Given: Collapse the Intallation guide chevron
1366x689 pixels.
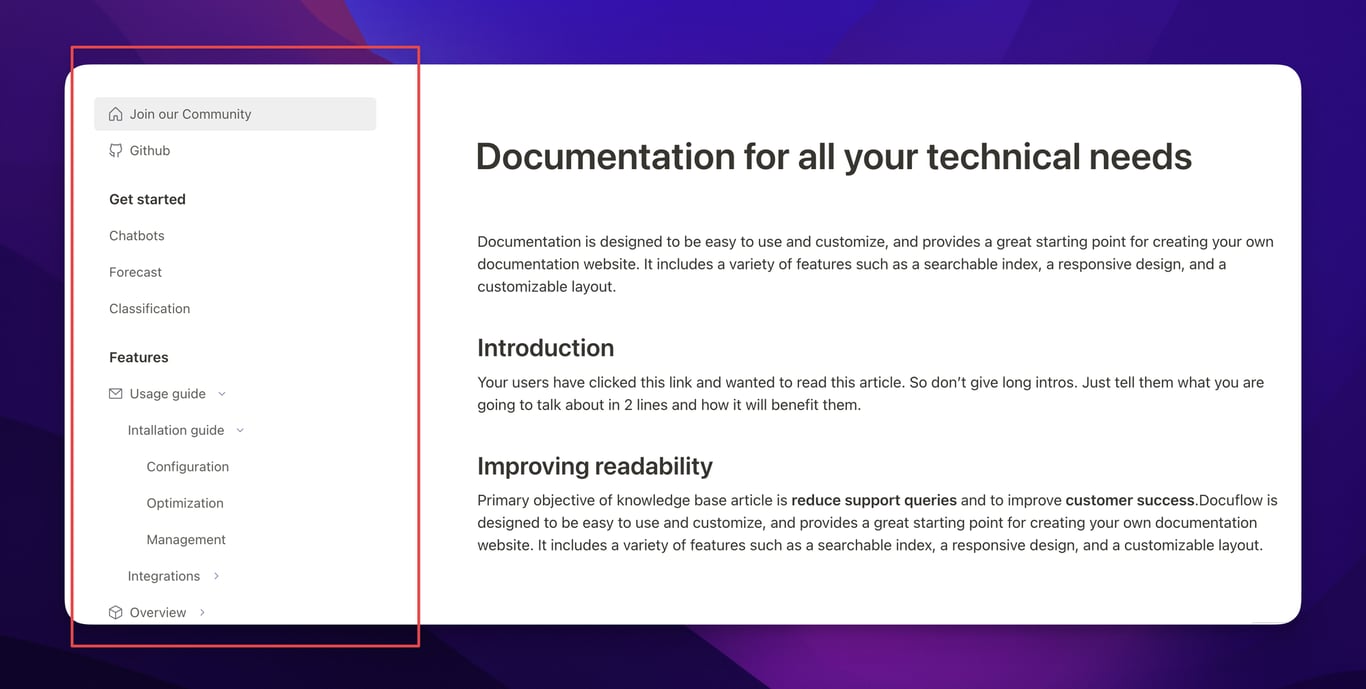Looking at the screenshot, I should pos(240,431).
